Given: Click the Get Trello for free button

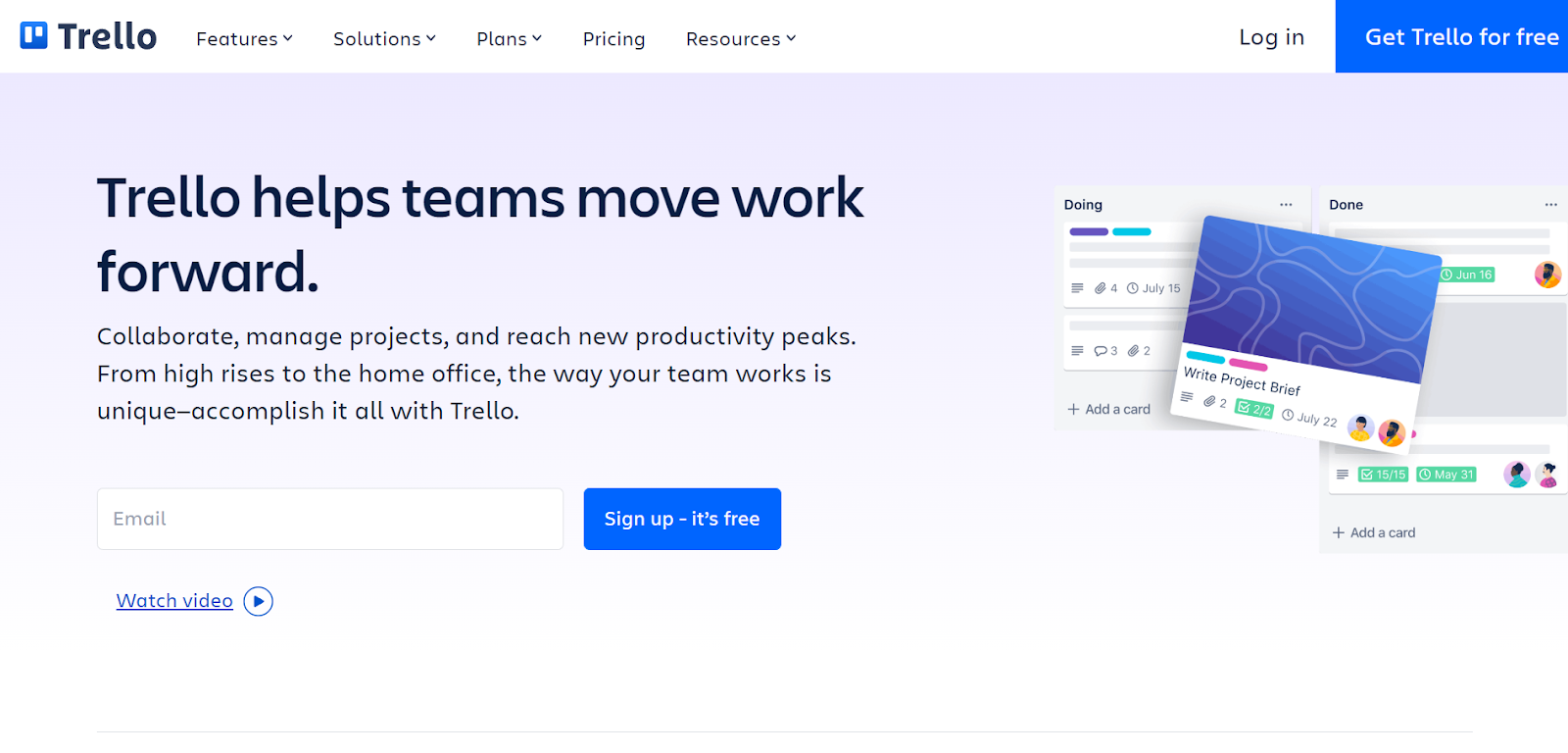Looking at the screenshot, I should coord(1451,36).
